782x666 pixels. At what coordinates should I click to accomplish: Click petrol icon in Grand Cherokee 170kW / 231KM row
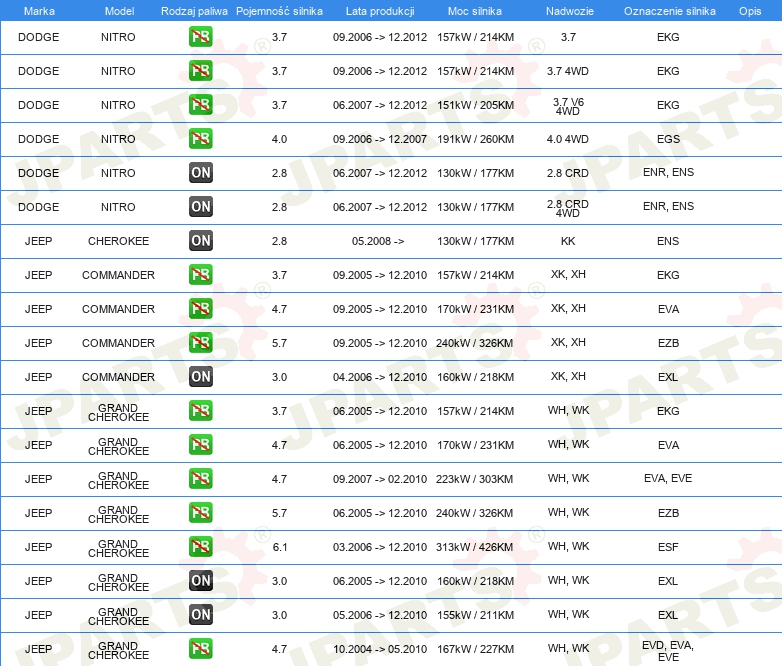point(200,444)
